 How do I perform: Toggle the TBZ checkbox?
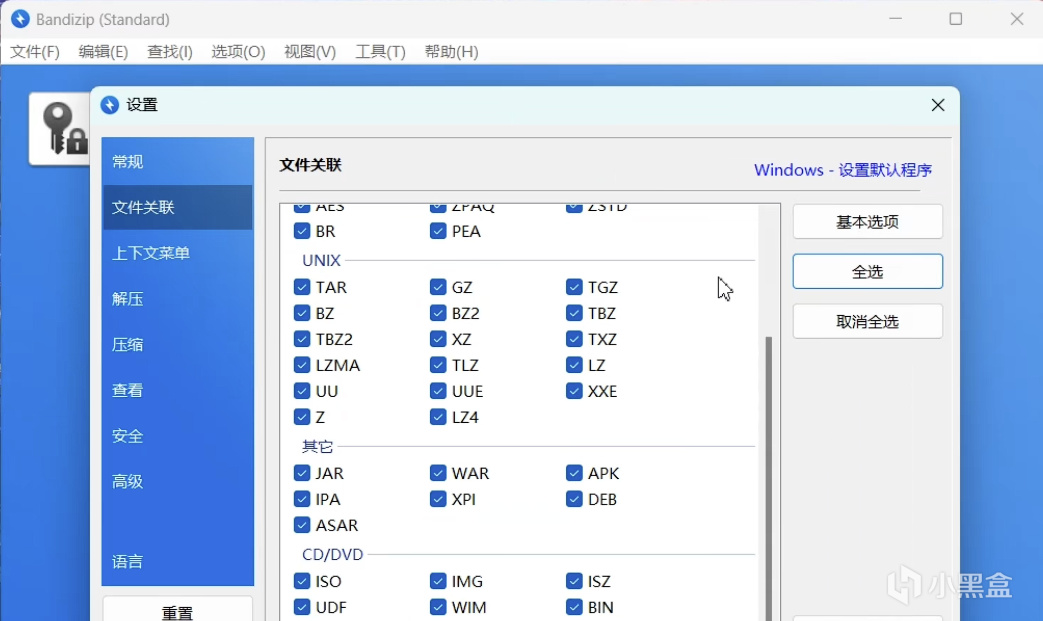click(574, 312)
